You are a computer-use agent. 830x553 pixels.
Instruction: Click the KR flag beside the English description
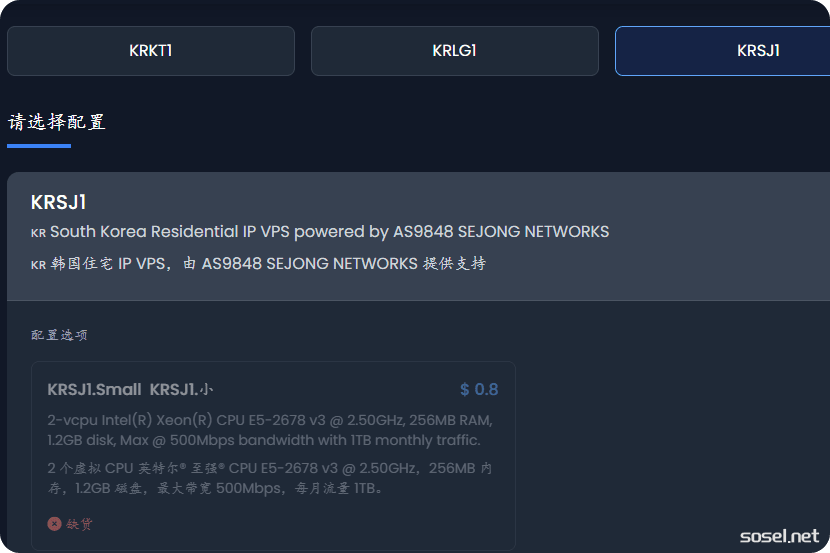(x=38, y=233)
